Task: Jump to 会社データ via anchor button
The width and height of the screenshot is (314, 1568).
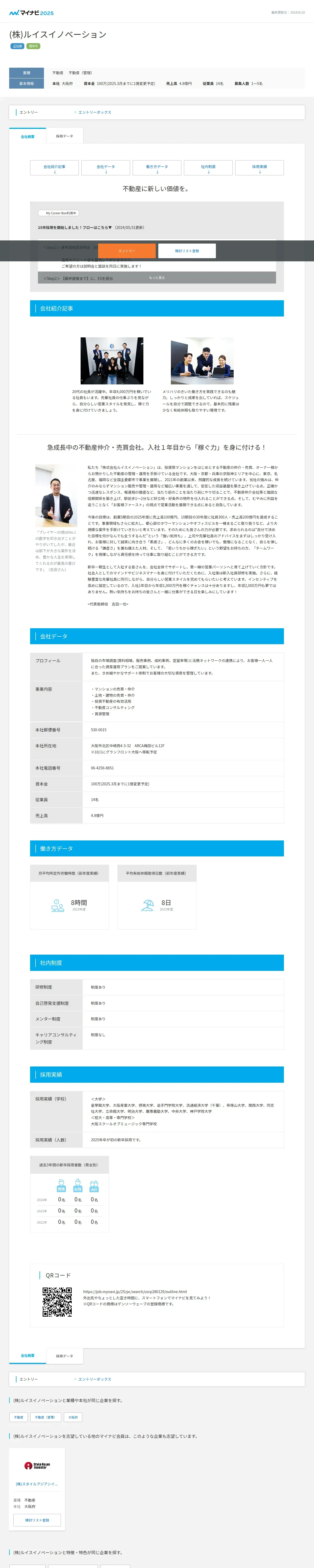Action: (x=105, y=168)
